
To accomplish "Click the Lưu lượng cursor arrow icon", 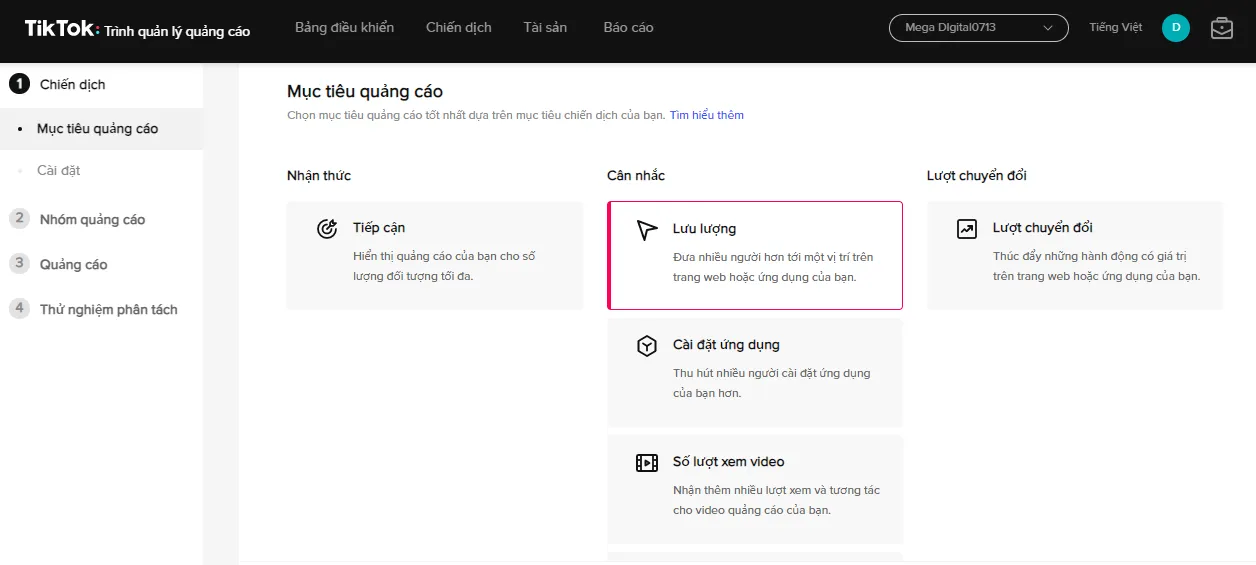I will click(647, 231).
